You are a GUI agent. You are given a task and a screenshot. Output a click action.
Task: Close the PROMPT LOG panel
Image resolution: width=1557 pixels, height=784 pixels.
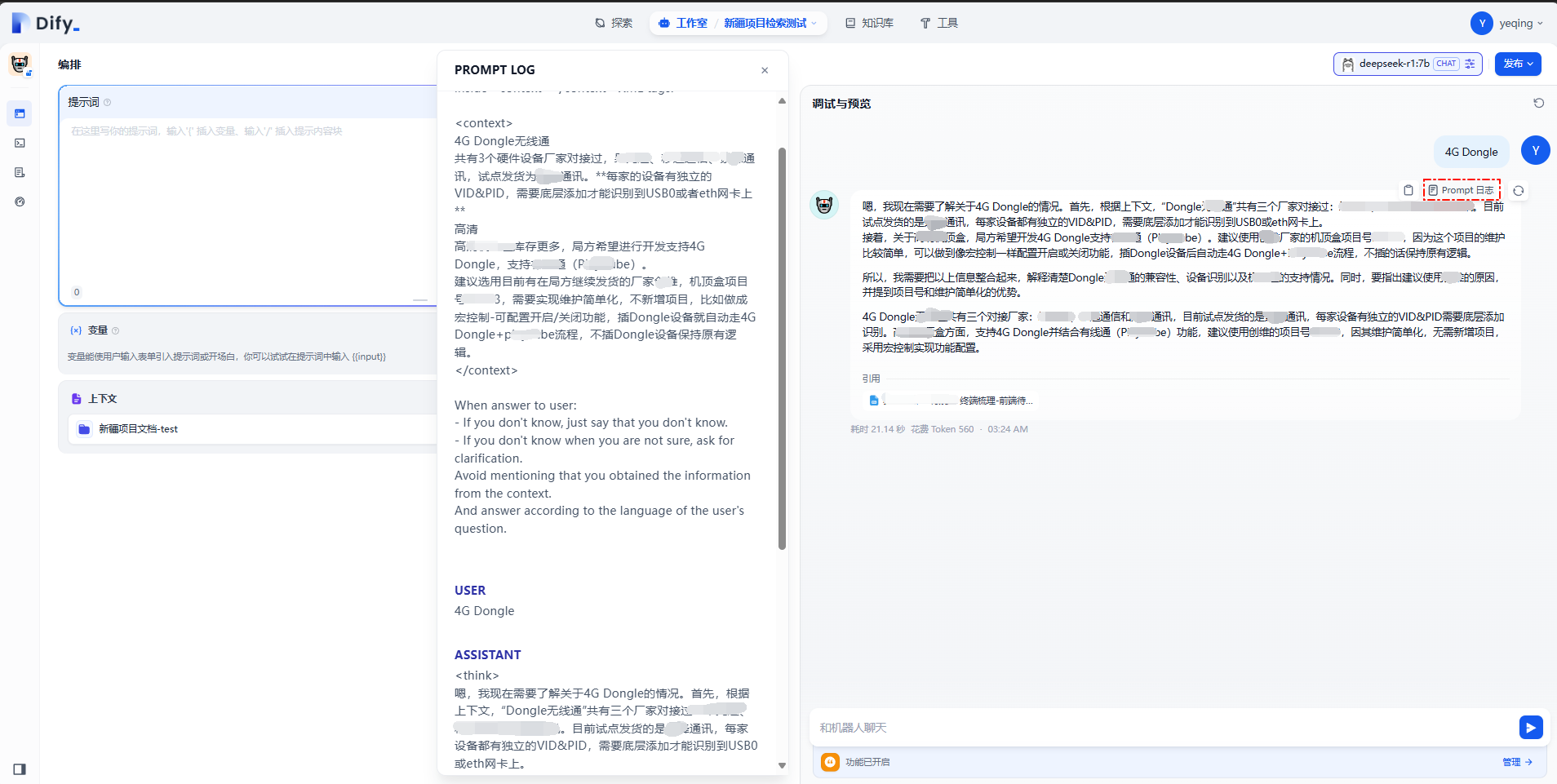click(765, 70)
